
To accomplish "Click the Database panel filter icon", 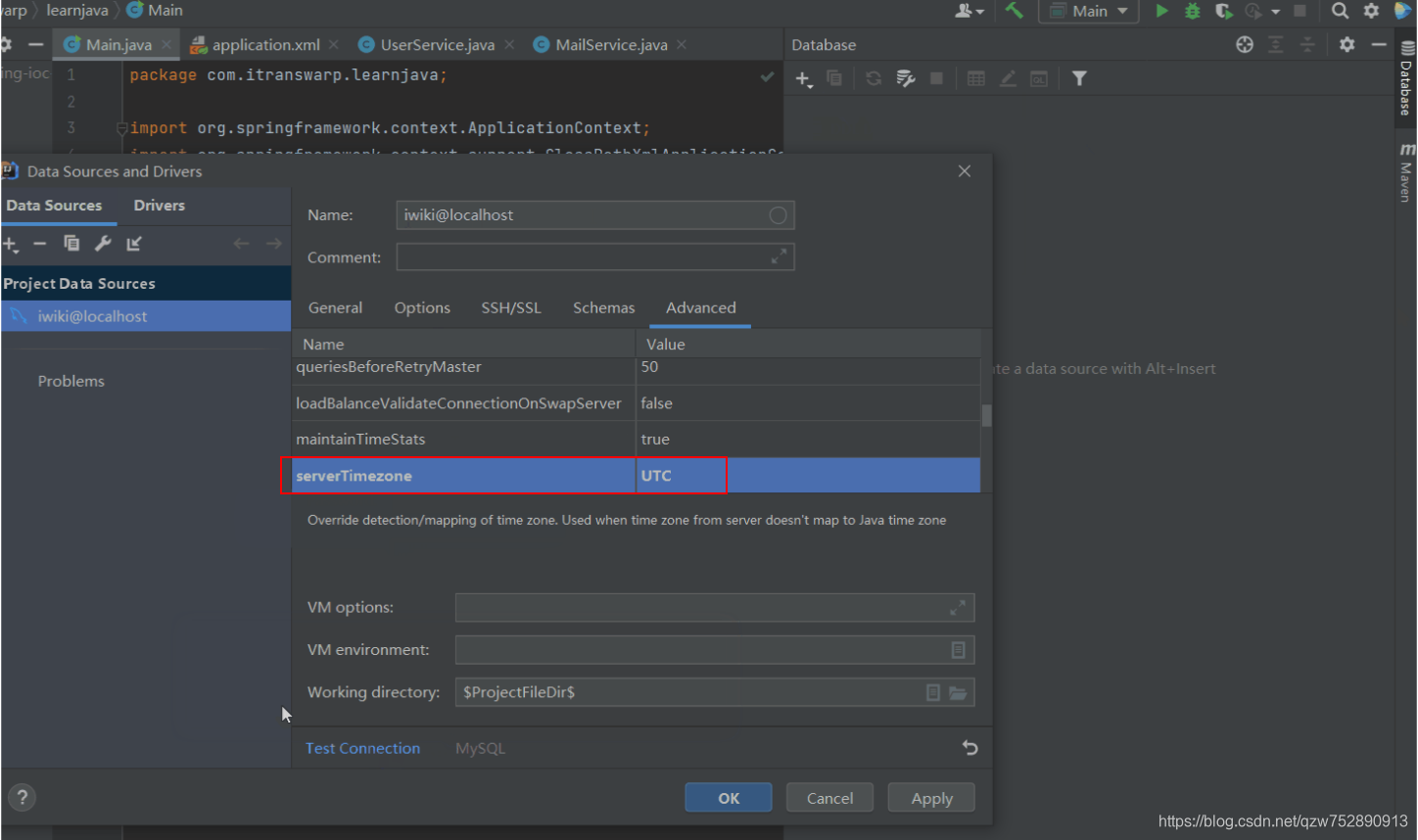I will click(1079, 78).
